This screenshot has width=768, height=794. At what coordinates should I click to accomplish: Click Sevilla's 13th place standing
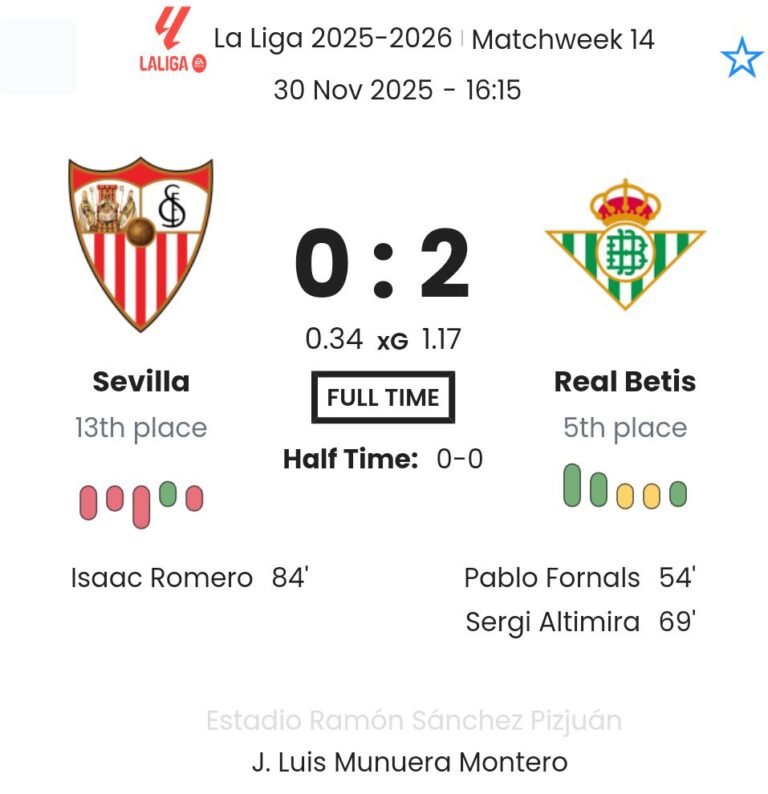tap(141, 428)
